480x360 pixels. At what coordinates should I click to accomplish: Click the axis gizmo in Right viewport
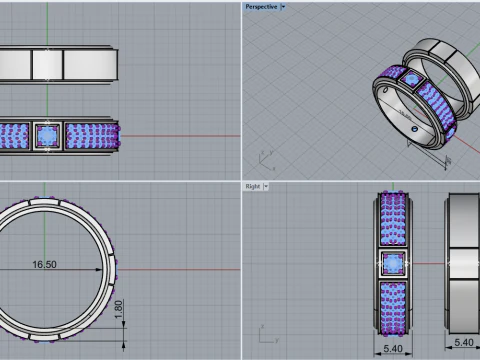pyautogui.click(x=268, y=334)
